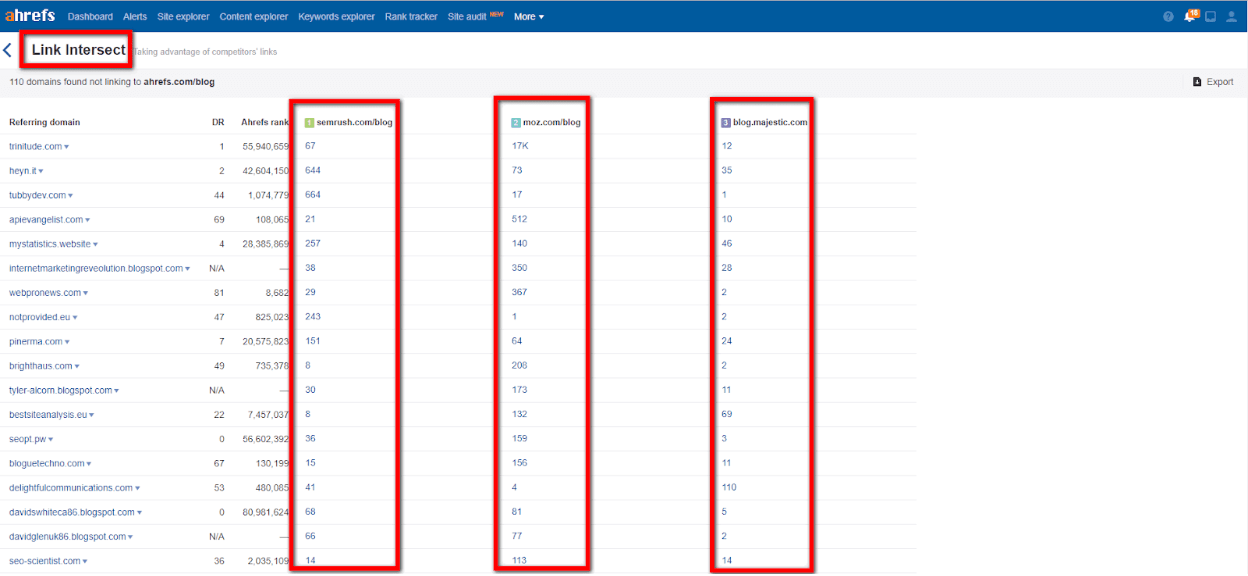Open Keywords explorer

click(336, 17)
